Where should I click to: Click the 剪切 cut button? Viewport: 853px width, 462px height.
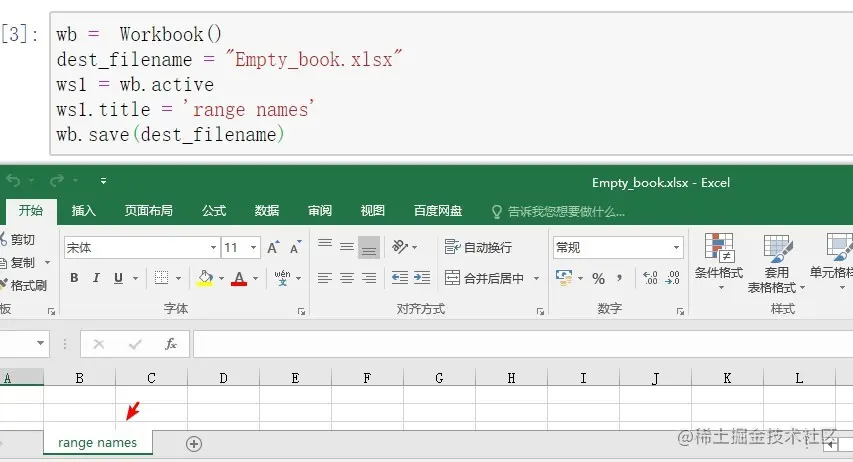(x=17, y=239)
